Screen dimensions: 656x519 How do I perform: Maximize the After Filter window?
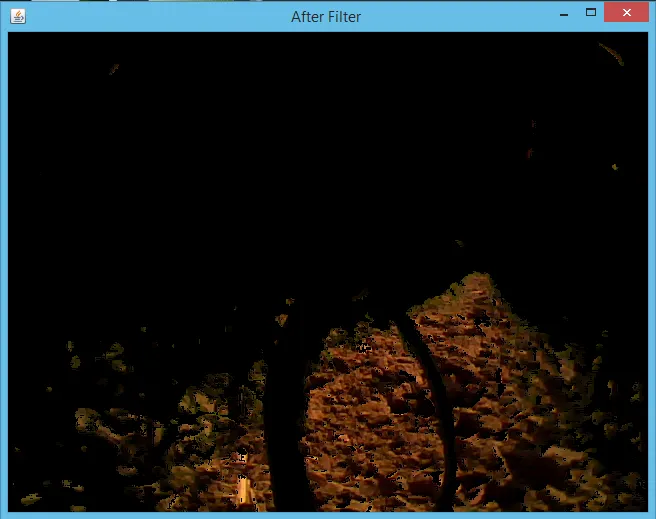click(x=591, y=13)
